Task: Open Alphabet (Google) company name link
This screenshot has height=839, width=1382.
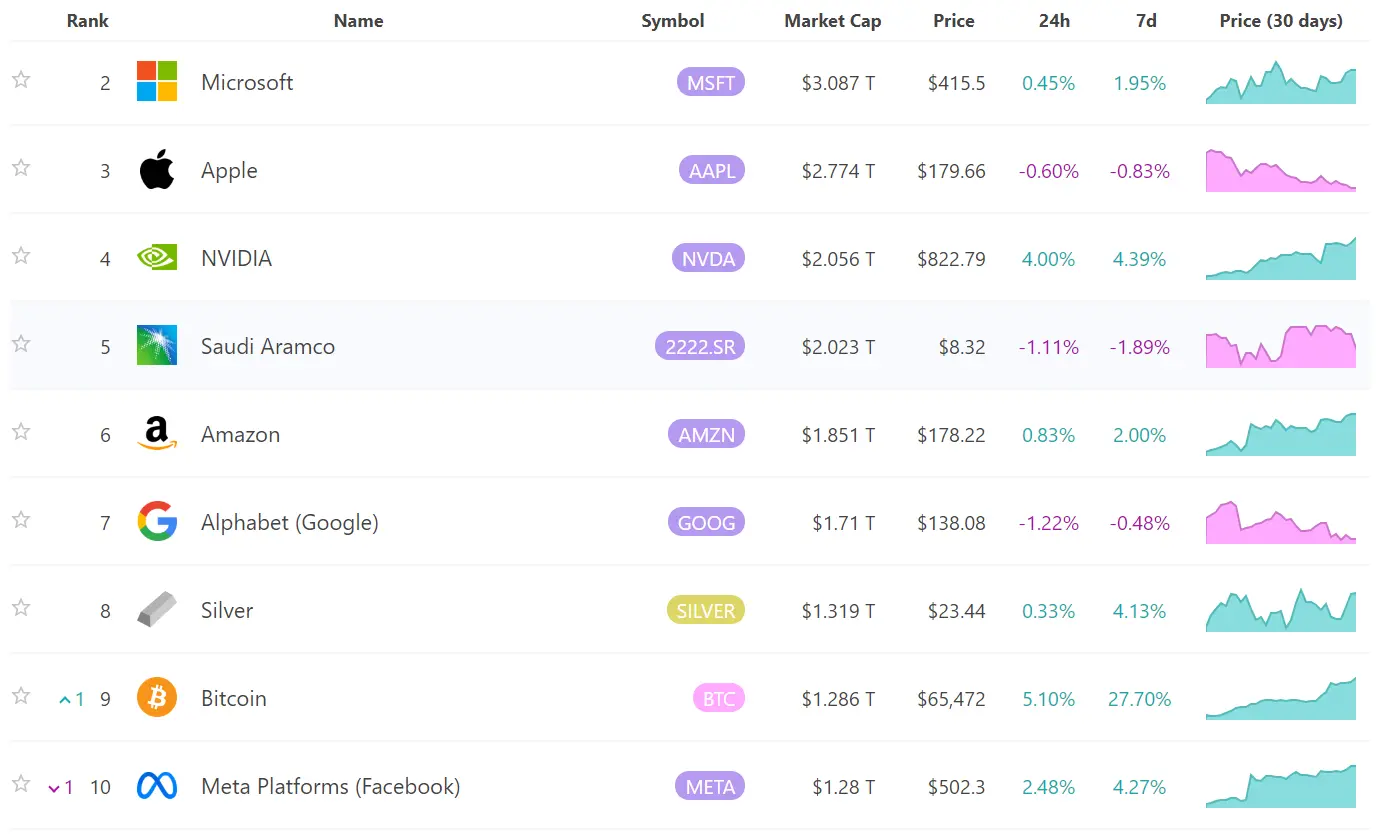Action: tap(289, 521)
